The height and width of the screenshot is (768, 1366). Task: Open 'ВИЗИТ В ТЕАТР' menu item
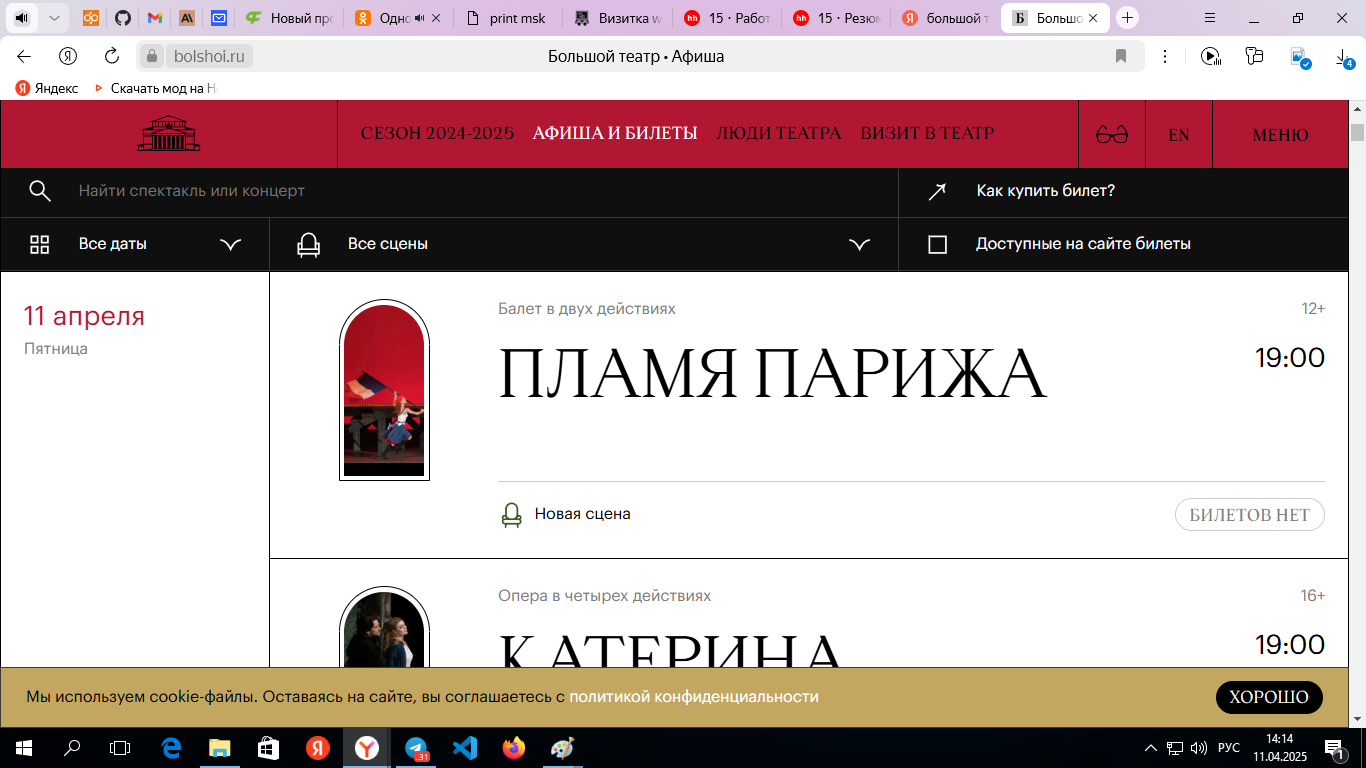[x=927, y=134]
